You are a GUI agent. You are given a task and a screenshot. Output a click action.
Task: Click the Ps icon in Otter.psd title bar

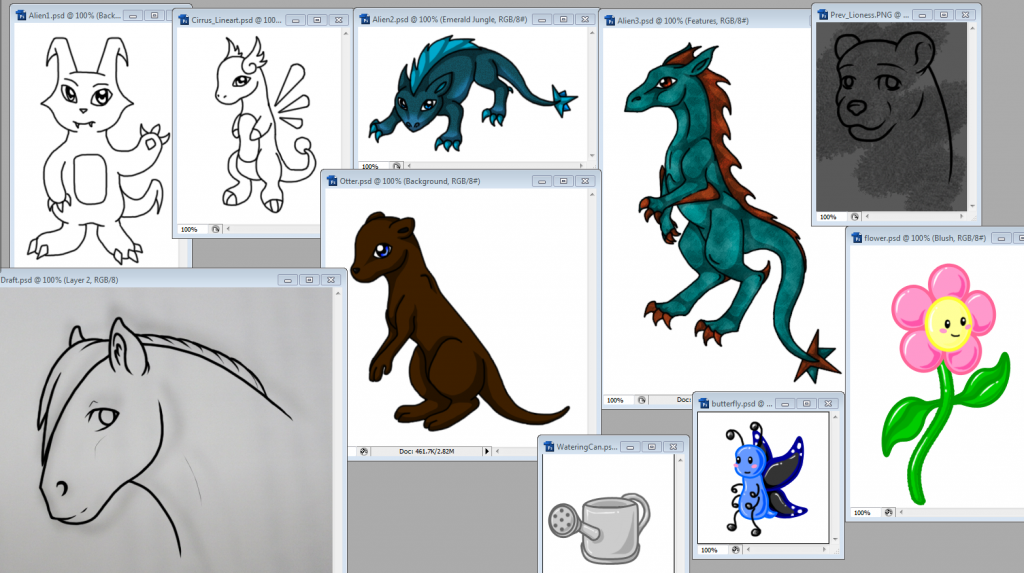click(332, 181)
